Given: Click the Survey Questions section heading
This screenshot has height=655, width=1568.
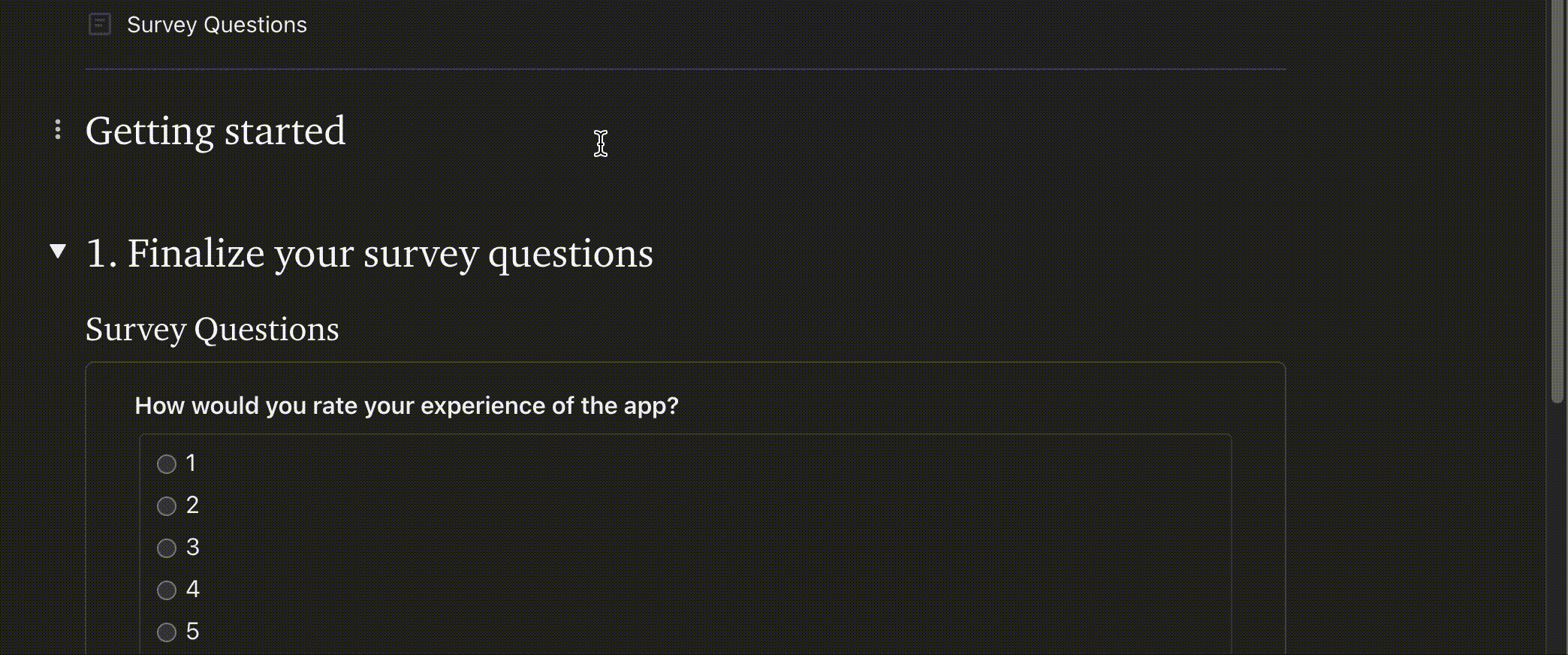Looking at the screenshot, I should point(213,329).
